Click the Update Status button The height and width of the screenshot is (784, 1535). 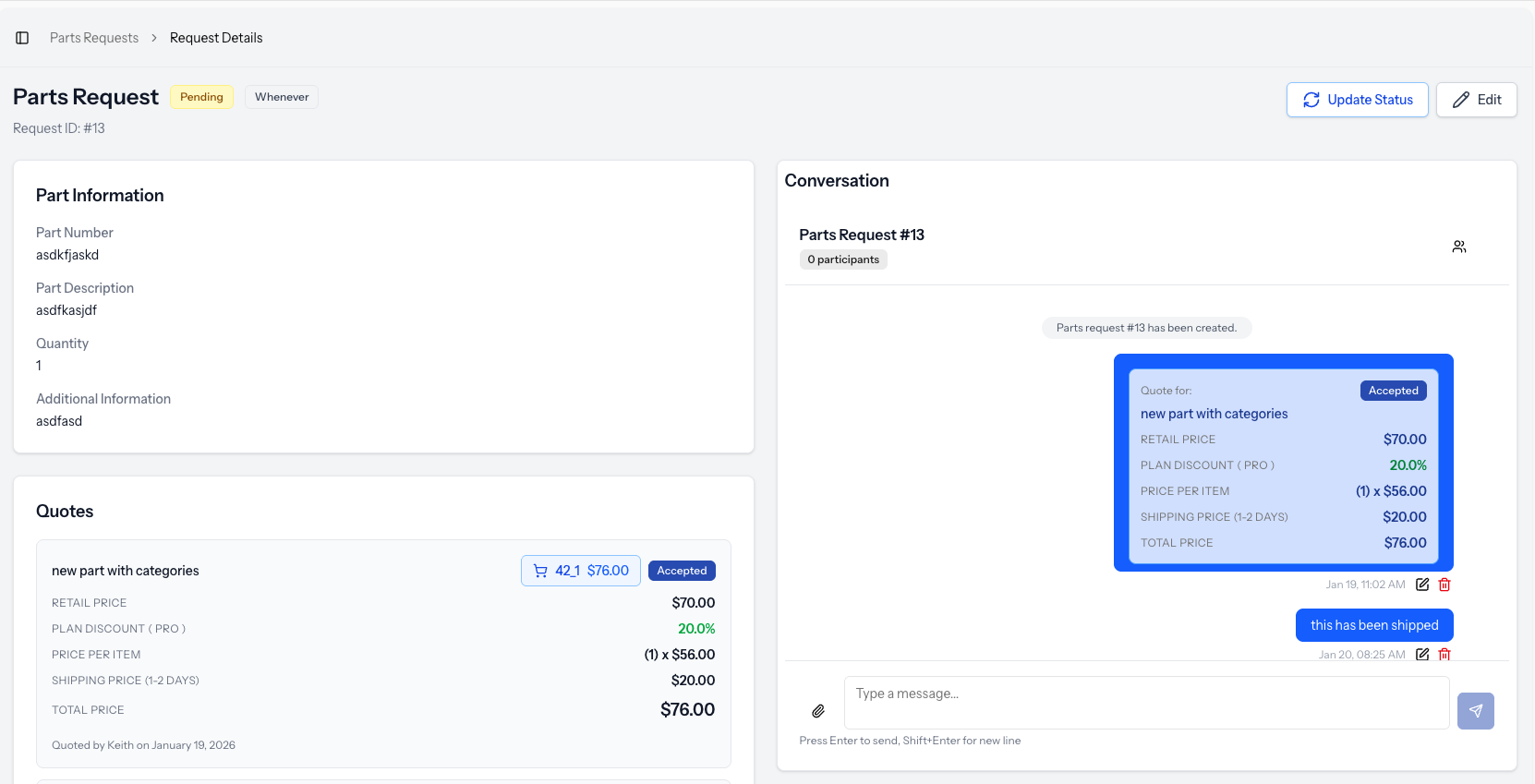tap(1357, 100)
